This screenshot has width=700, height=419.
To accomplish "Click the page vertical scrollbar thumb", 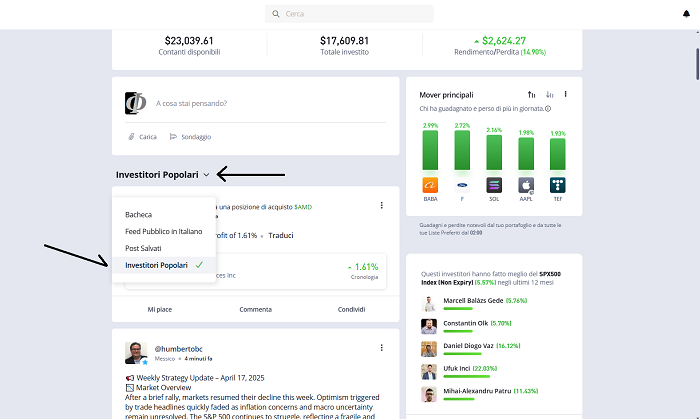I will [x=697, y=64].
